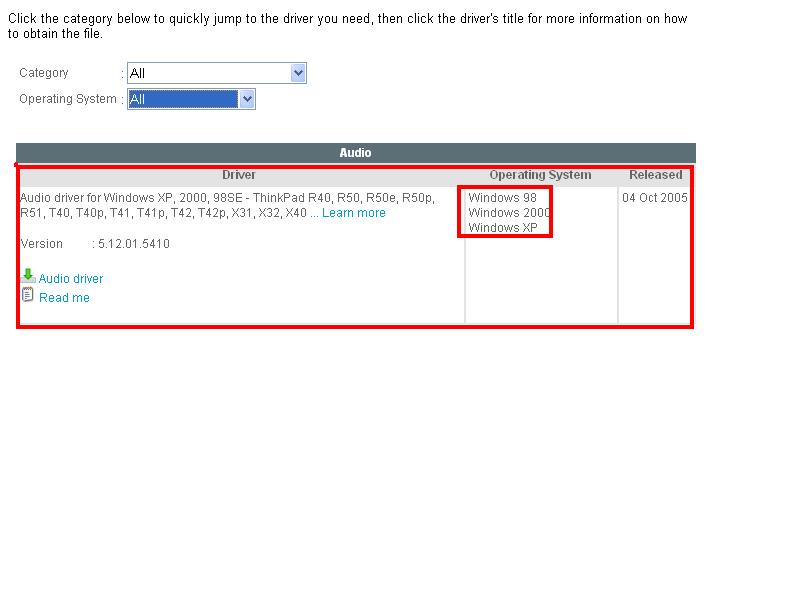Click the highlighted All value in Operating System box
The width and height of the screenshot is (800, 600).
[183, 99]
